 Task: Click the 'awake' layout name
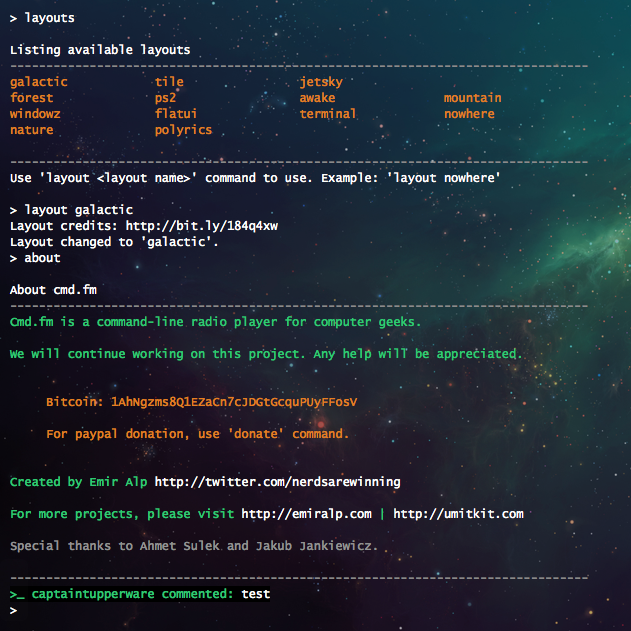[317, 98]
